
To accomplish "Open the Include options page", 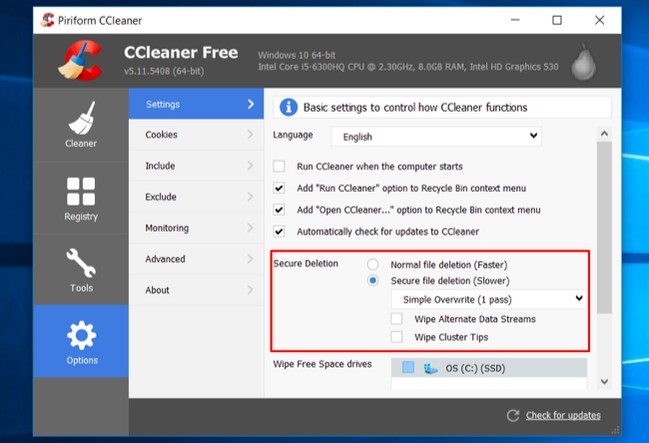I will point(196,166).
